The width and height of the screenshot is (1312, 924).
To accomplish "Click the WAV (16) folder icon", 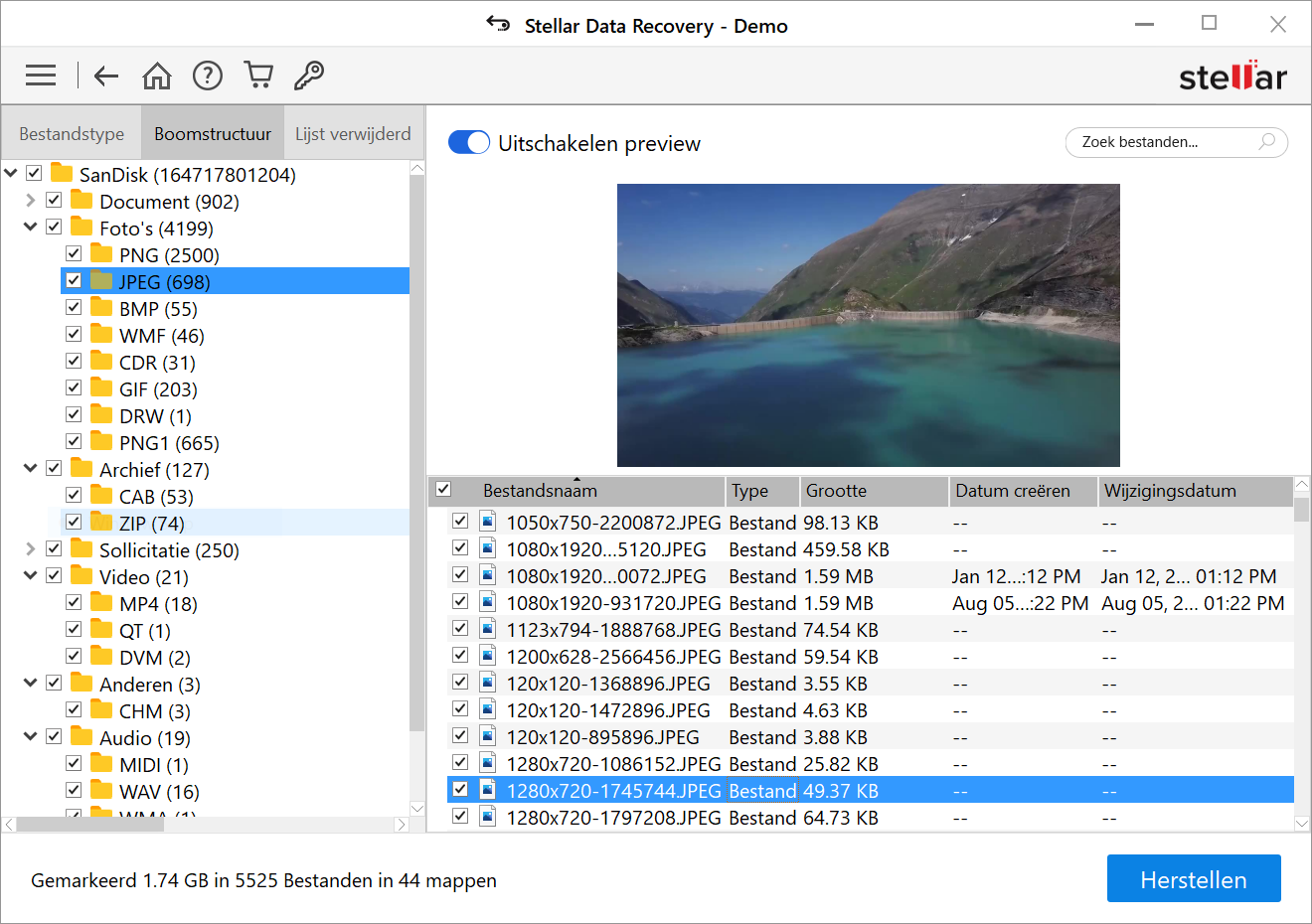I will (101, 790).
